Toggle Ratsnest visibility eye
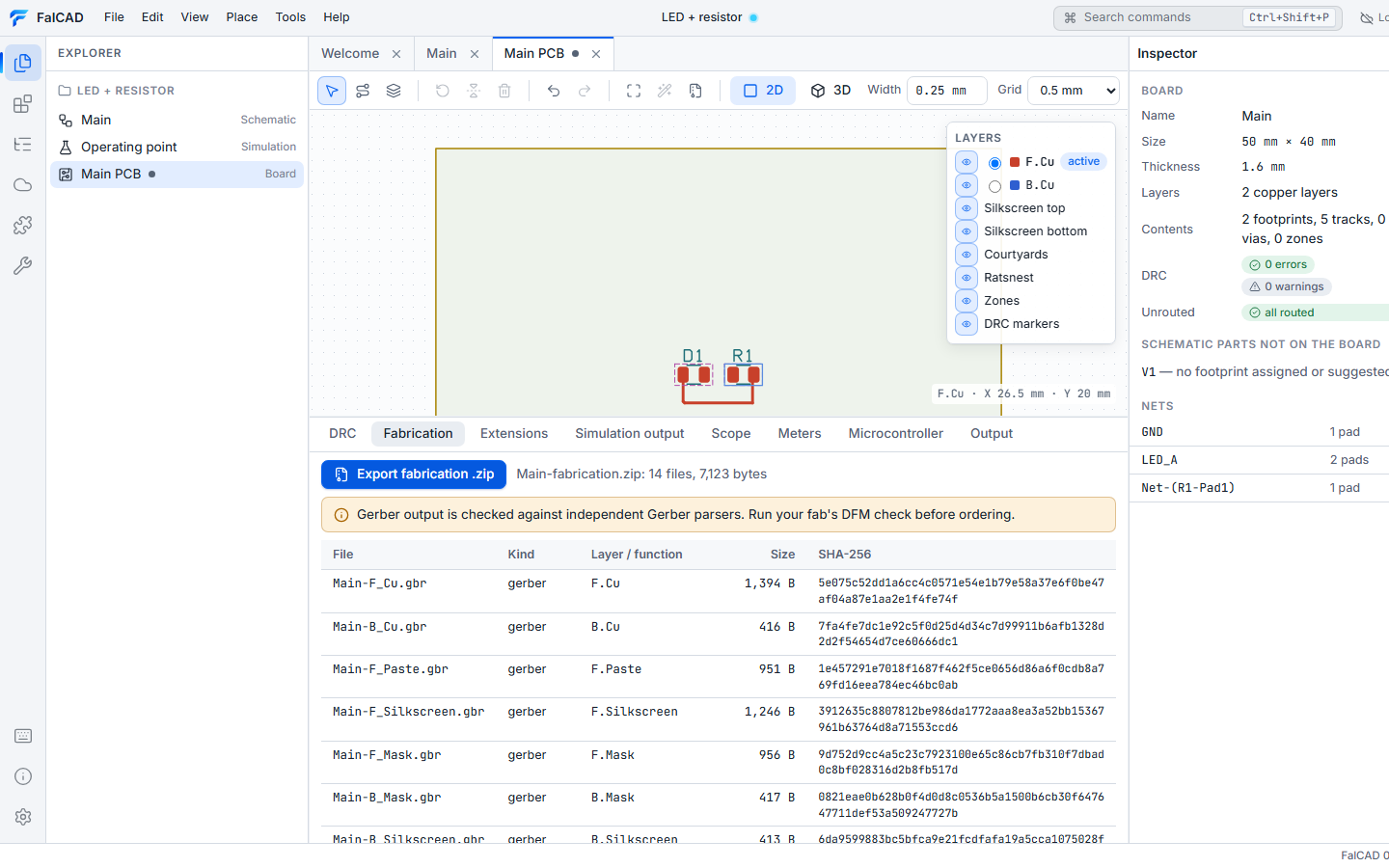 click(x=967, y=278)
